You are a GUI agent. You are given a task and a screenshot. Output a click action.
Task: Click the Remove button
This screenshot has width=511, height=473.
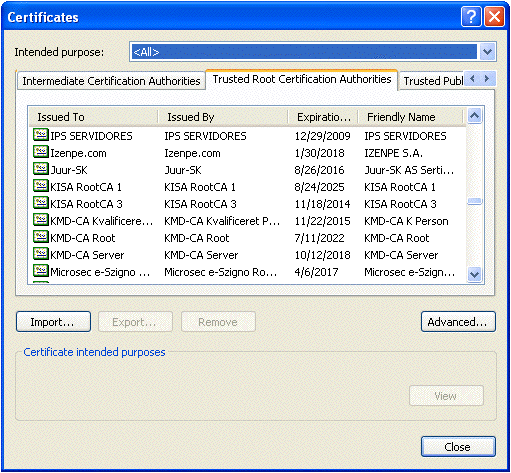click(x=218, y=322)
